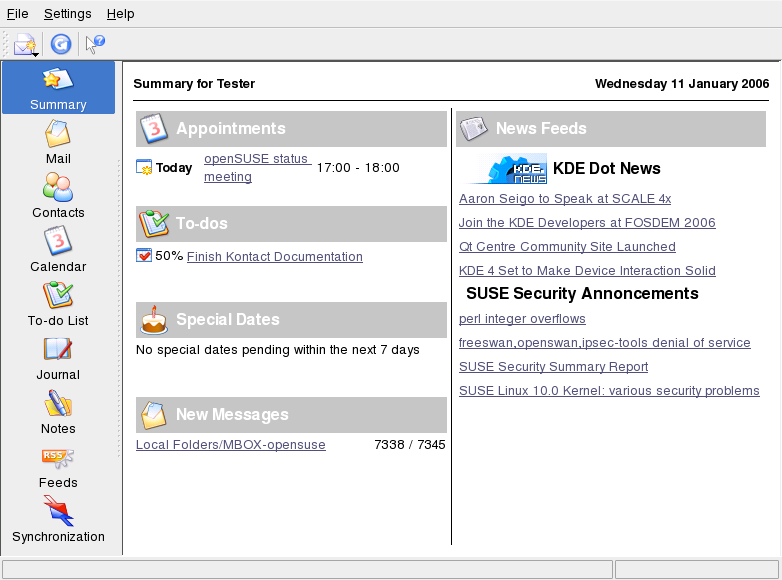Open the Settings menu
The width and height of the screenshot is (782, 580).
click(x=67, y=14)
